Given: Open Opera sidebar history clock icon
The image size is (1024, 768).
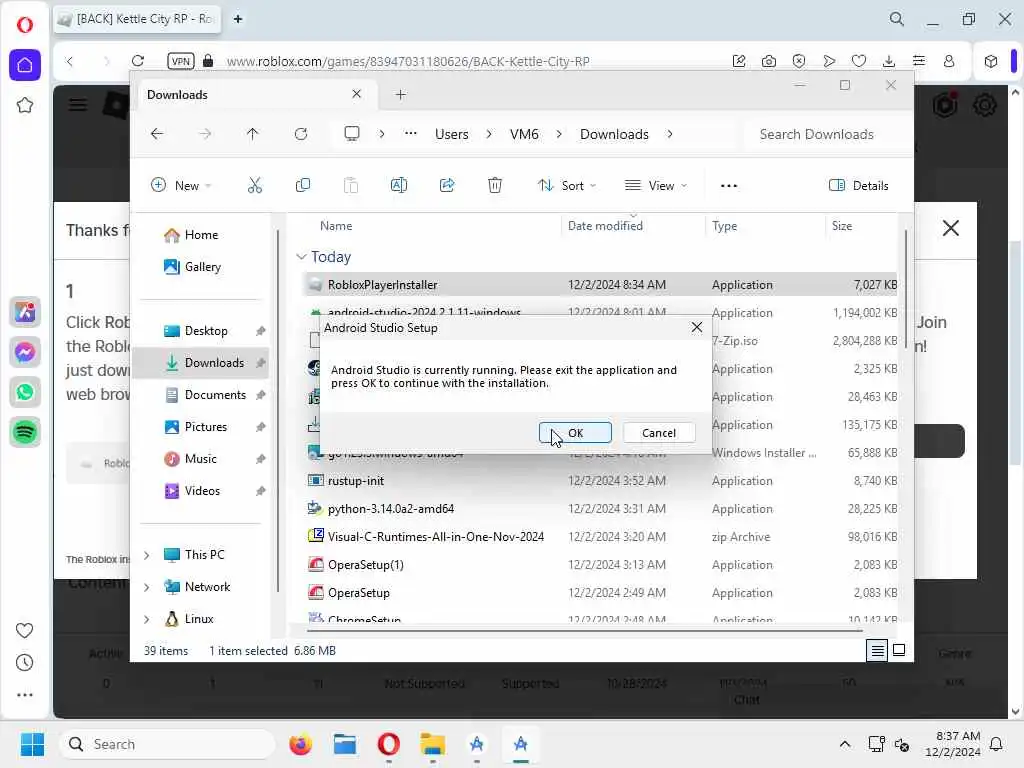Looking at the screenshot, I should [24, 662].
